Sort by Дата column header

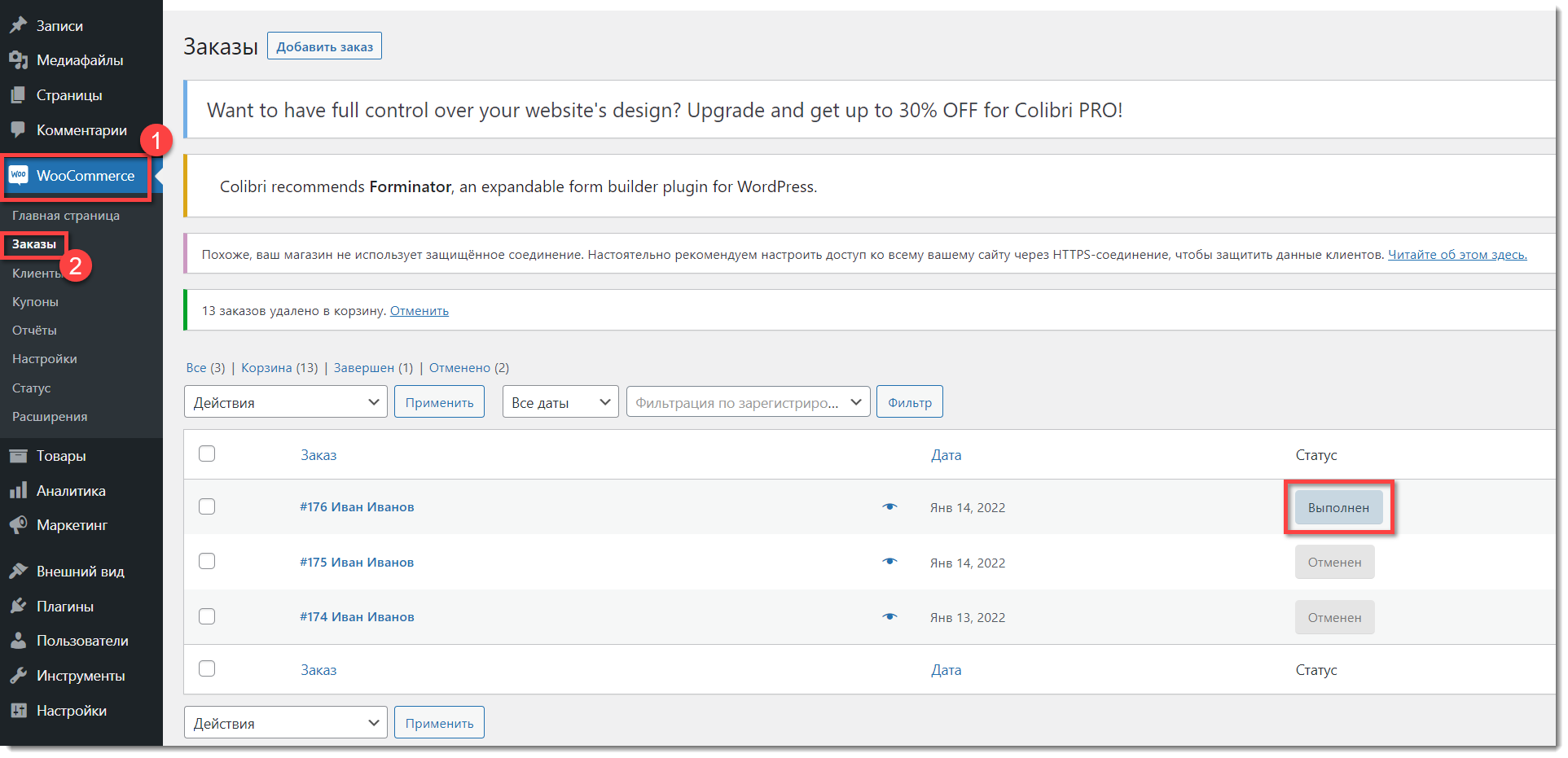[947, 455]
